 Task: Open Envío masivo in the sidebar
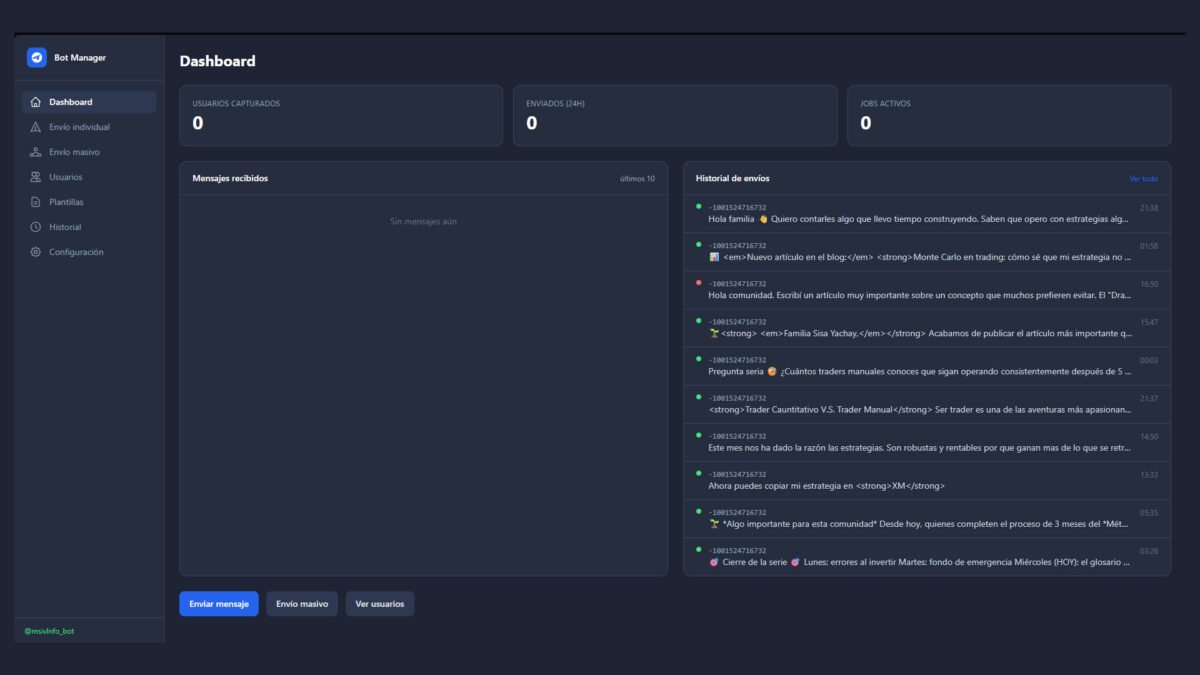[x=89, y=152]
